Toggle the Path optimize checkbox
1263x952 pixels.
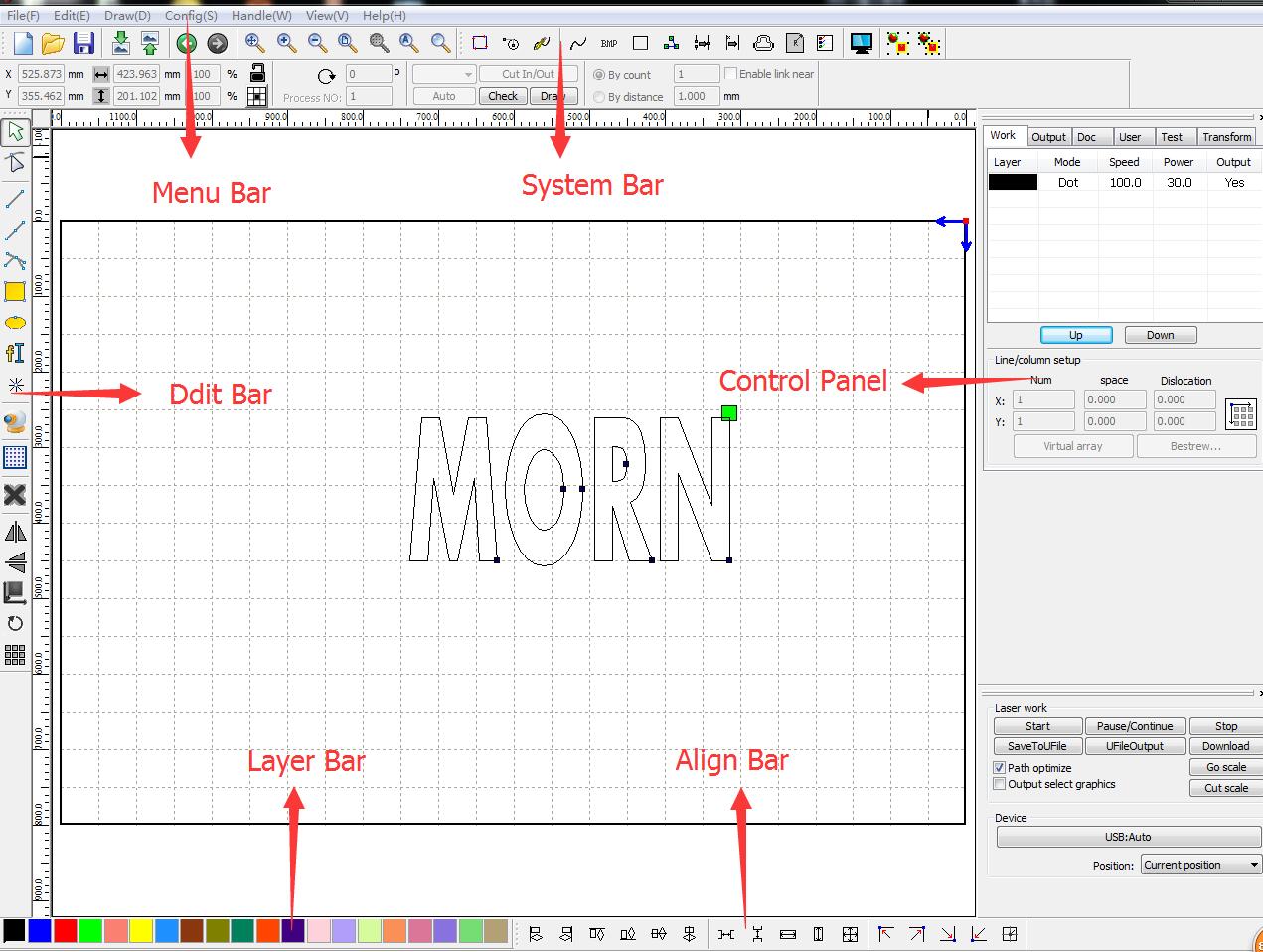[1000, 768]
